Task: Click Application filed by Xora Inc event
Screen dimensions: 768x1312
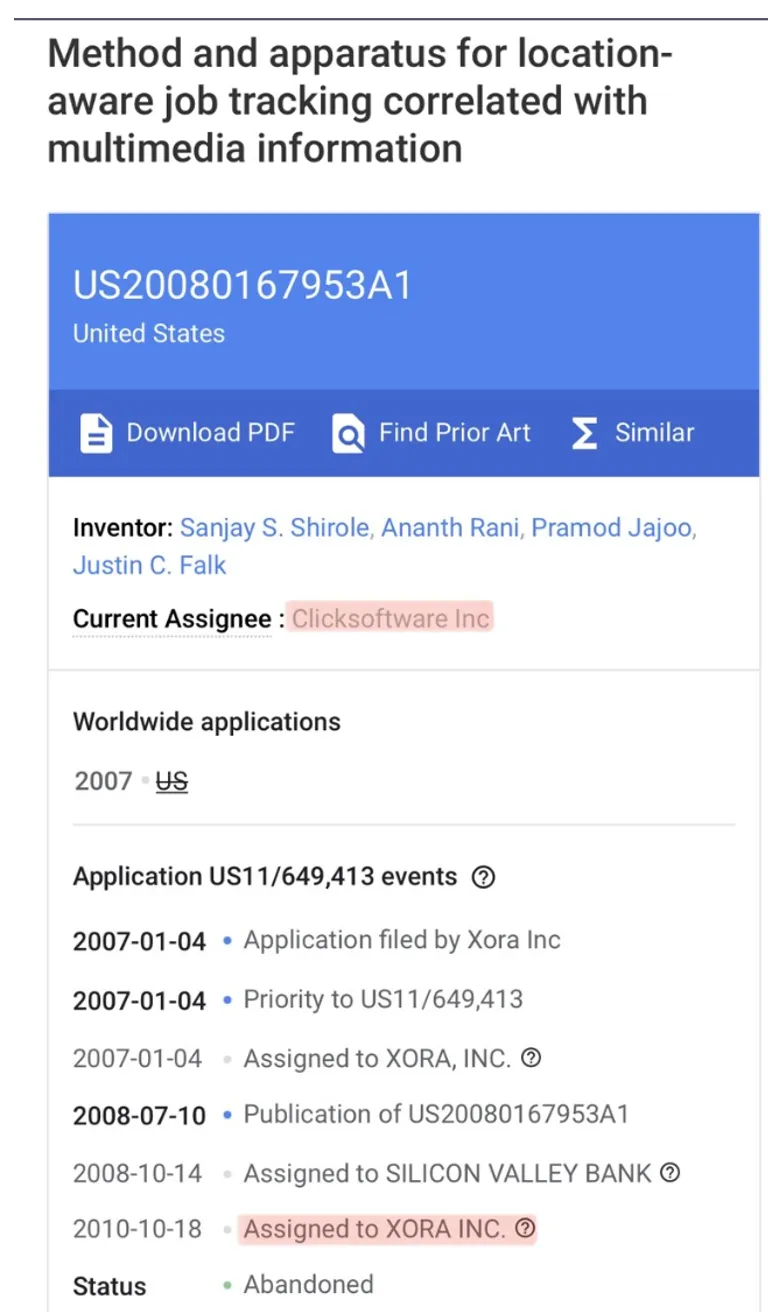Action: tap(402, 940)
